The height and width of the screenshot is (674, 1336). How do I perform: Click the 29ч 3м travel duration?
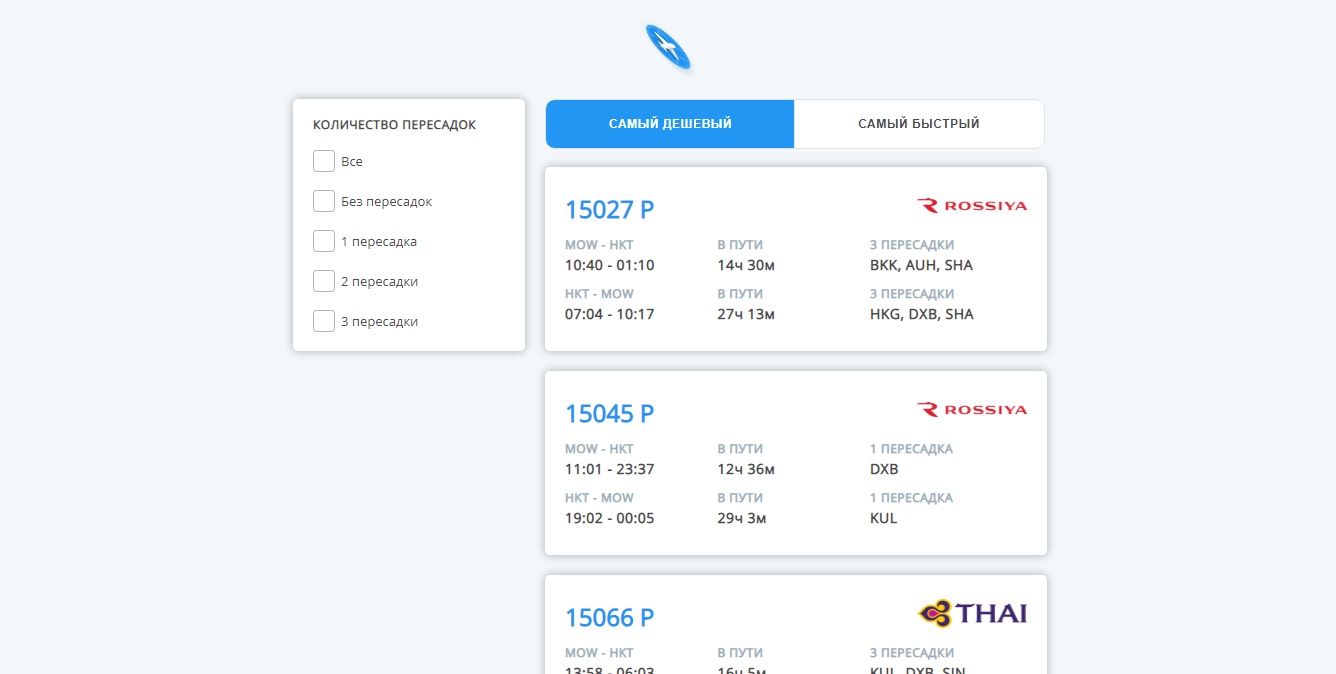pos(746,518)
